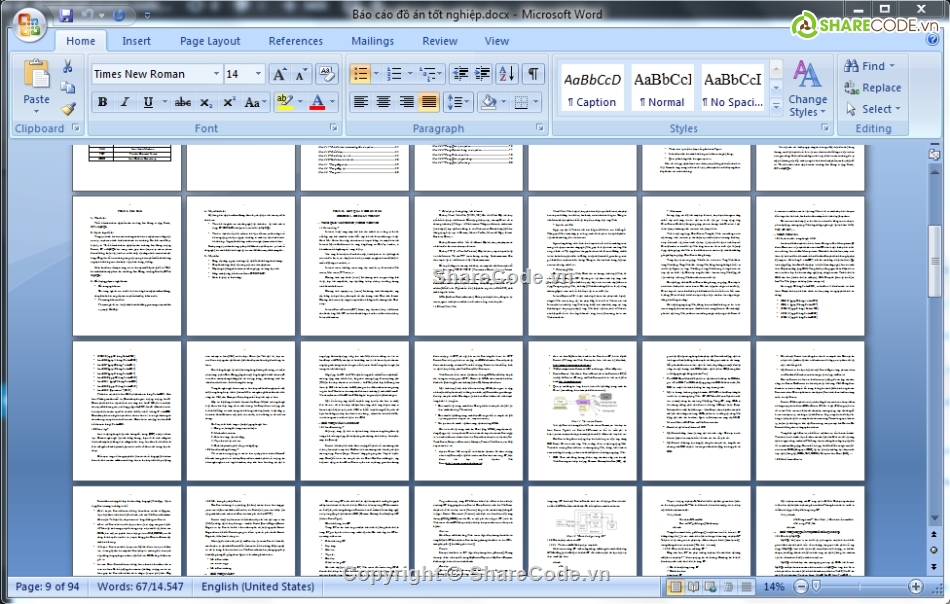This screenshot has height=604, width=950.
Task: Open the References tab
Action: coord(296,41)
